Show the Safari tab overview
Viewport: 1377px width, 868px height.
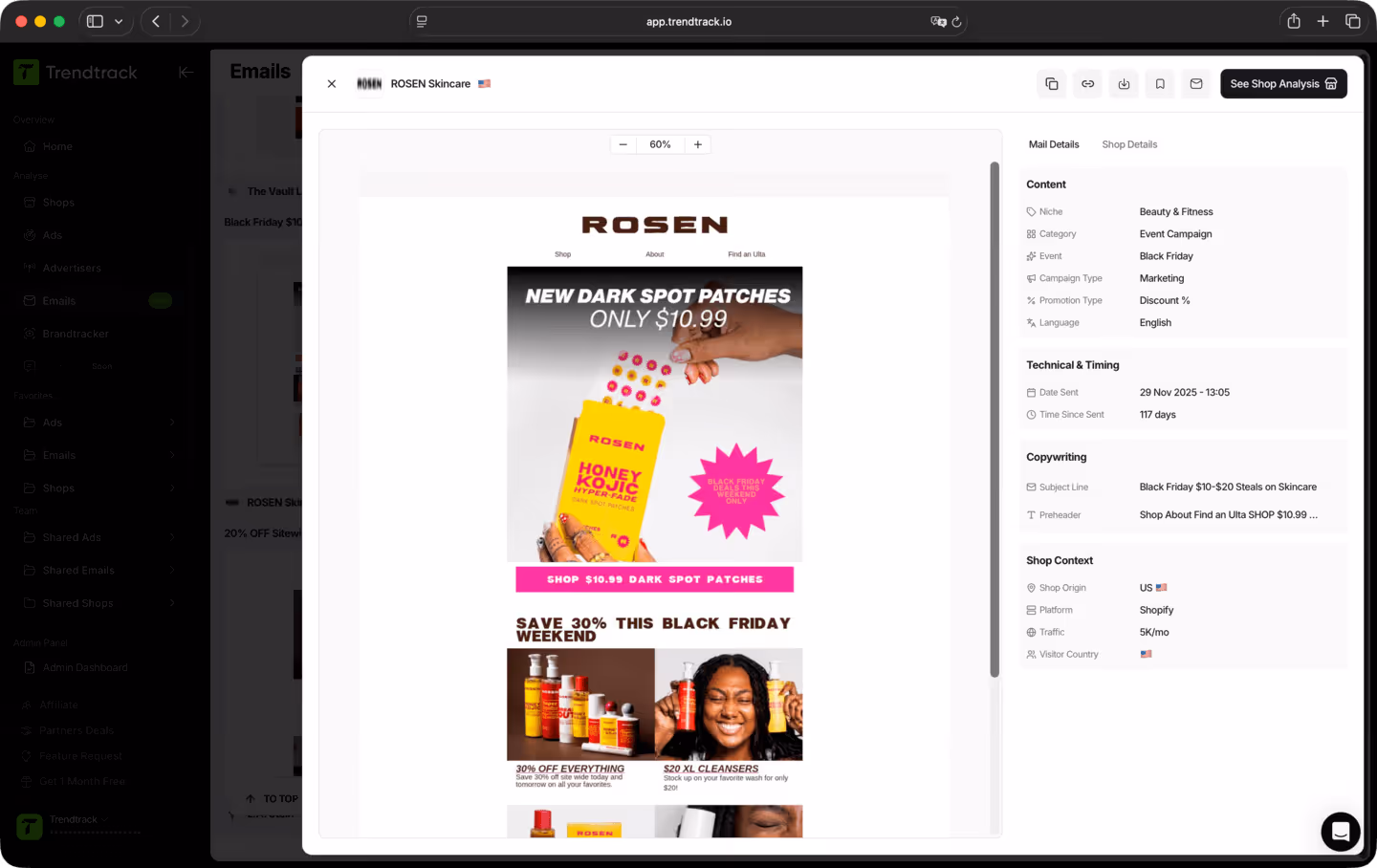1353,21
